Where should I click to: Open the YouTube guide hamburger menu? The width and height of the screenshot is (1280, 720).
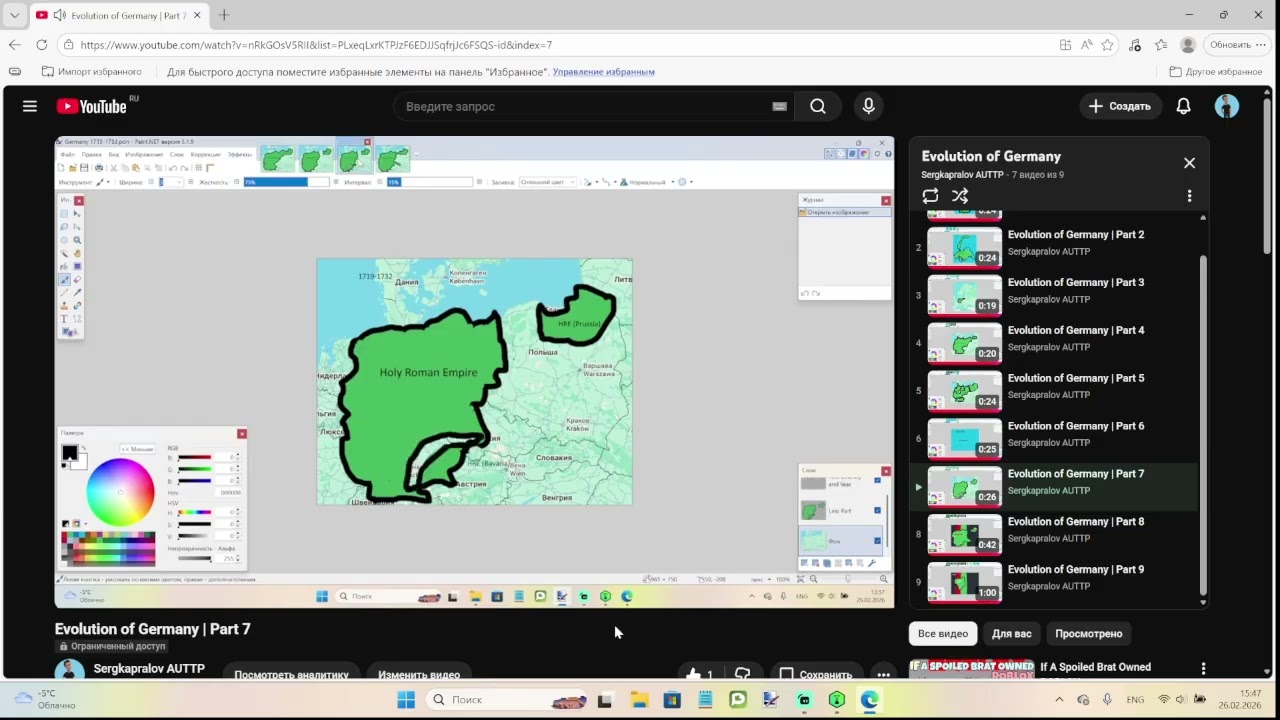point(30,106)
